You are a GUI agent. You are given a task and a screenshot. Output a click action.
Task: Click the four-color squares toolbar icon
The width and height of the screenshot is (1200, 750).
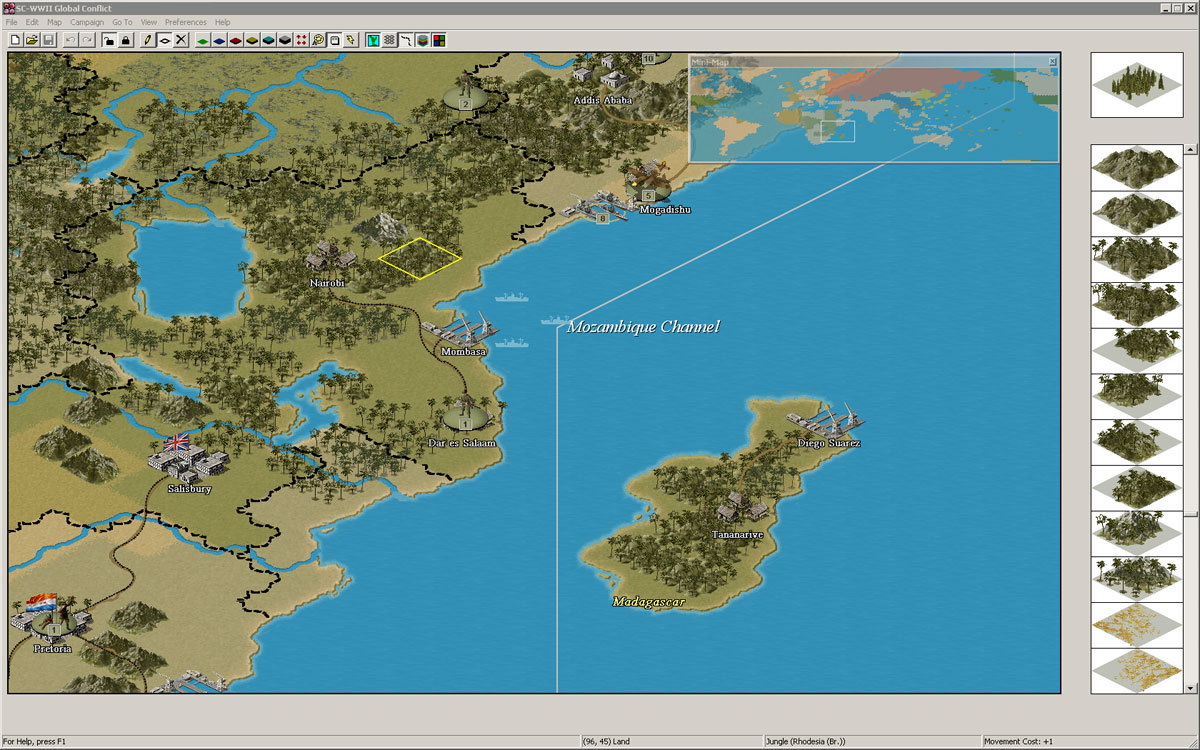(x=439, y=40)
